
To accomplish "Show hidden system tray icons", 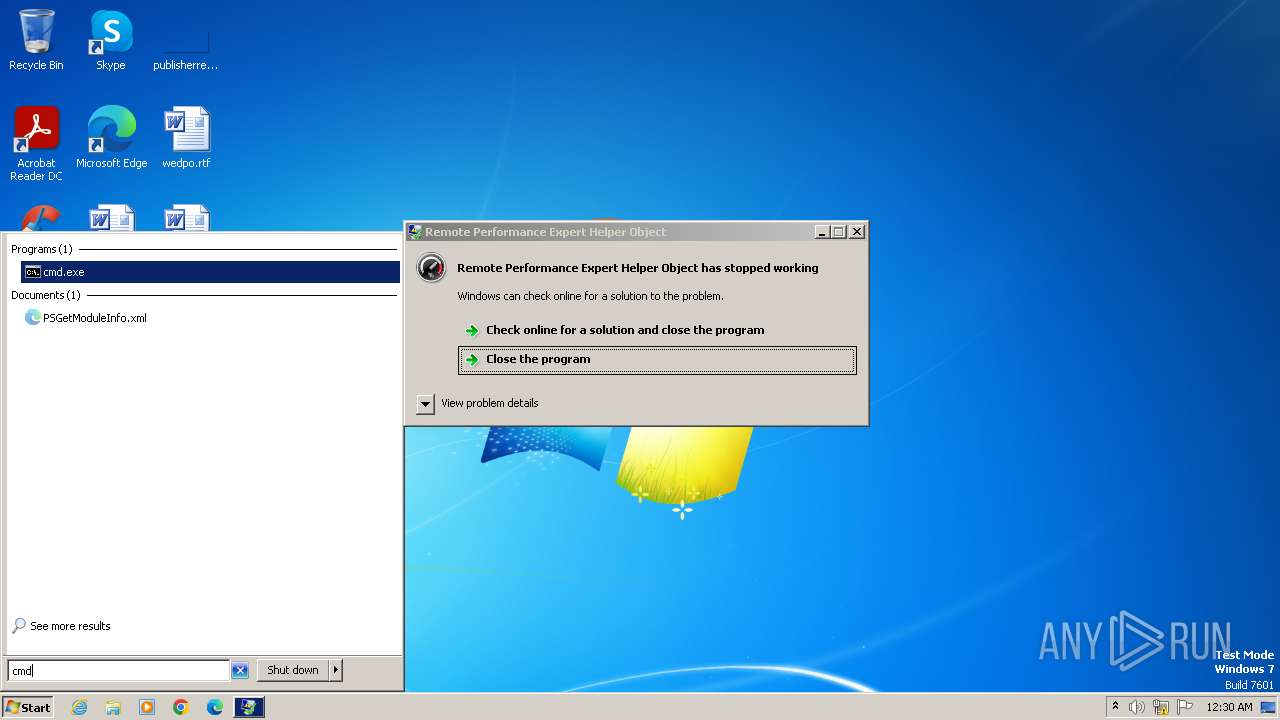I will pos(1115,707).
